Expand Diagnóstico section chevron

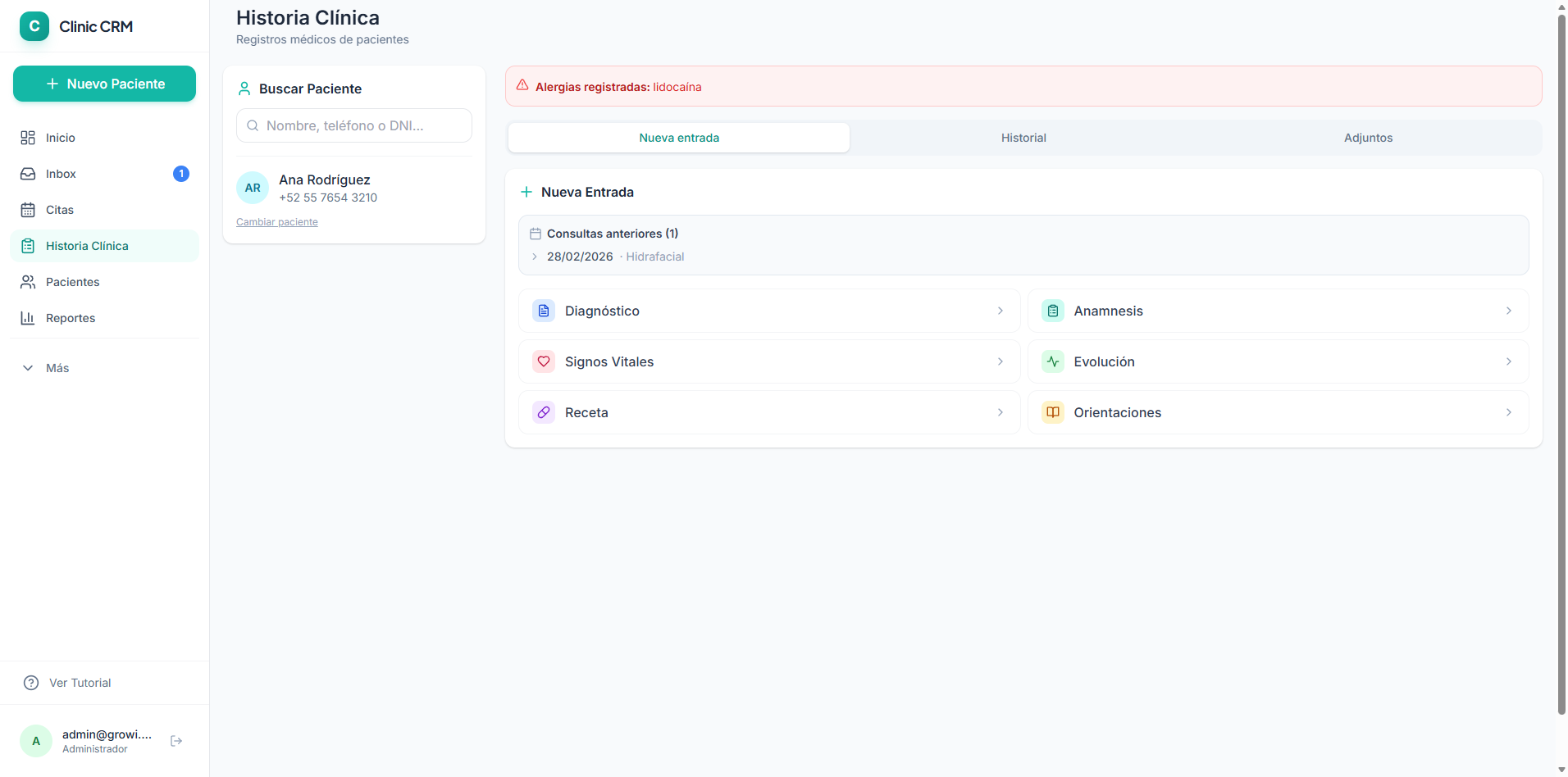coord(1001,311)
